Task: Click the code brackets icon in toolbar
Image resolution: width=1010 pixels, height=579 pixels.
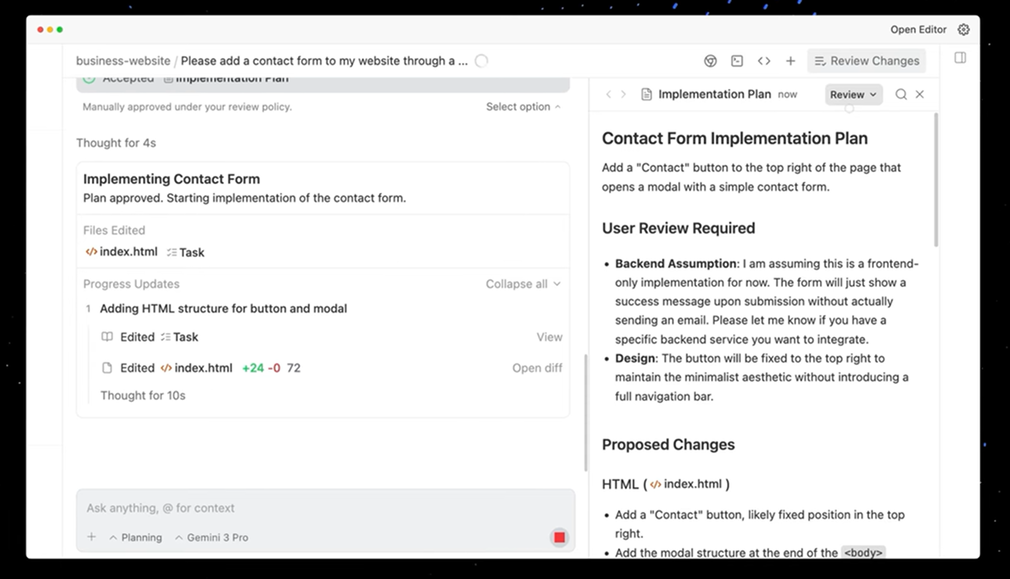Action: pos(764,61)
